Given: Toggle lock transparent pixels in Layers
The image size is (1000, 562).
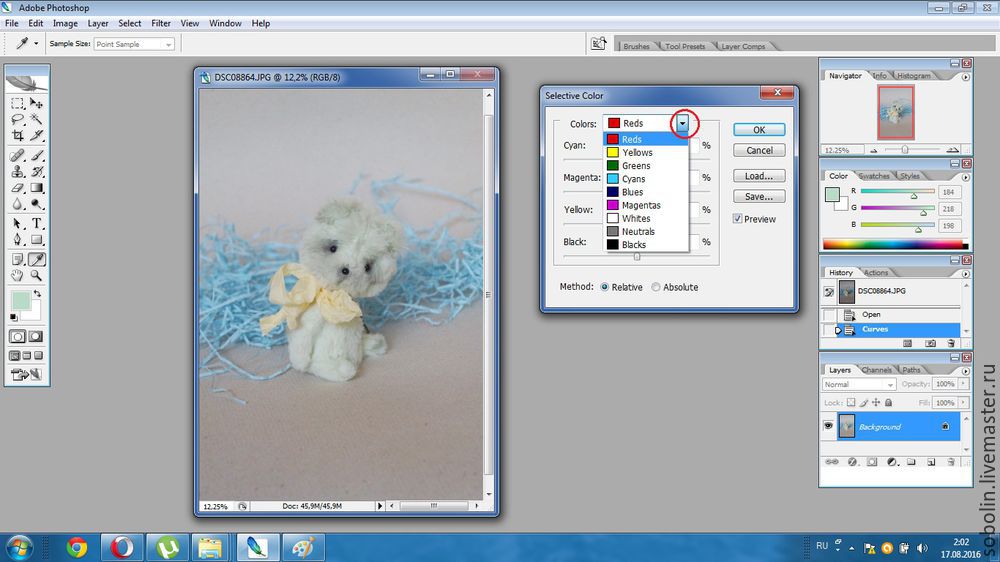Looking at the screenshot, I should [851, 403].
